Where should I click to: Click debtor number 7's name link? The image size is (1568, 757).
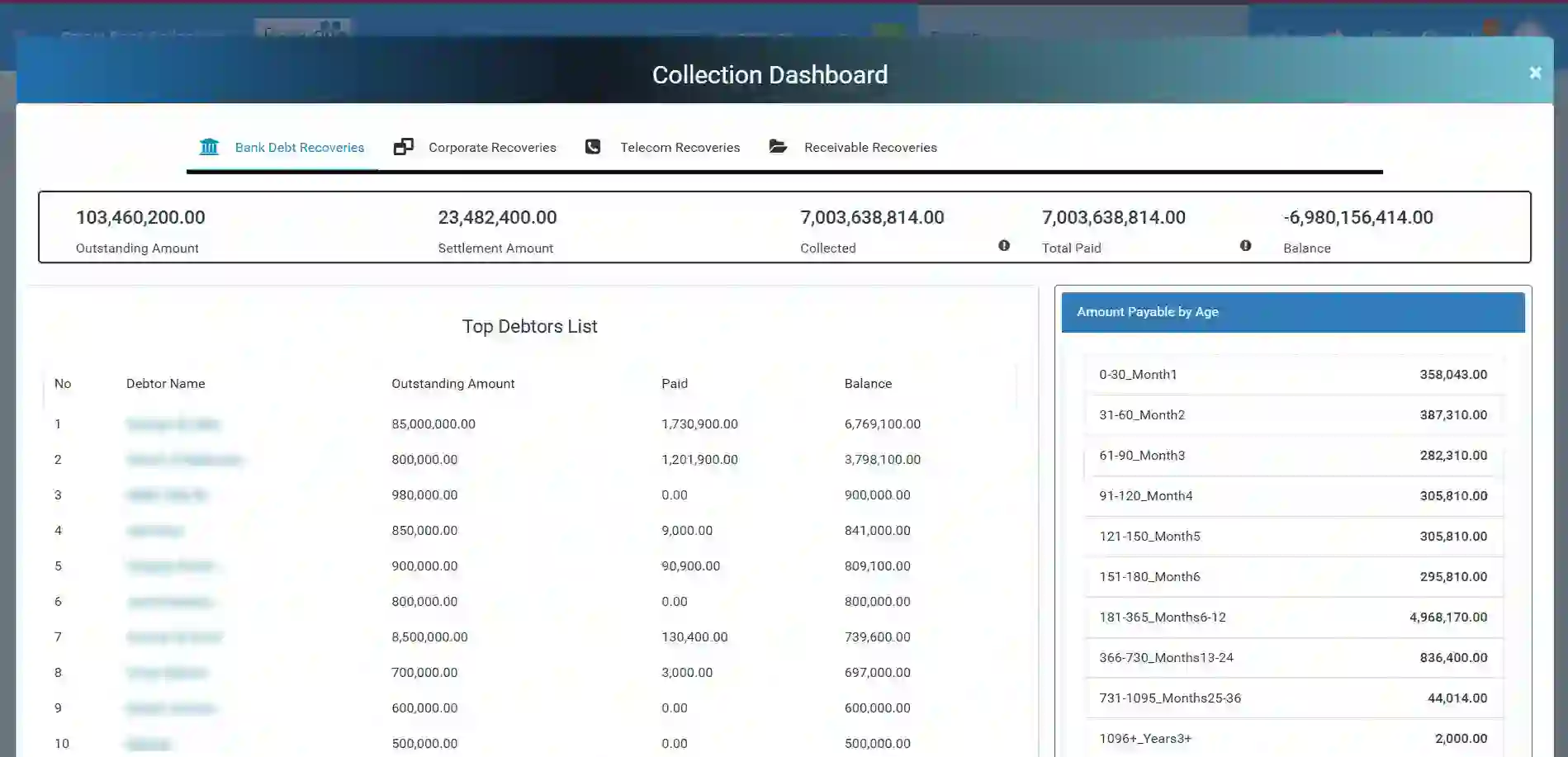[x=174, y=636]
